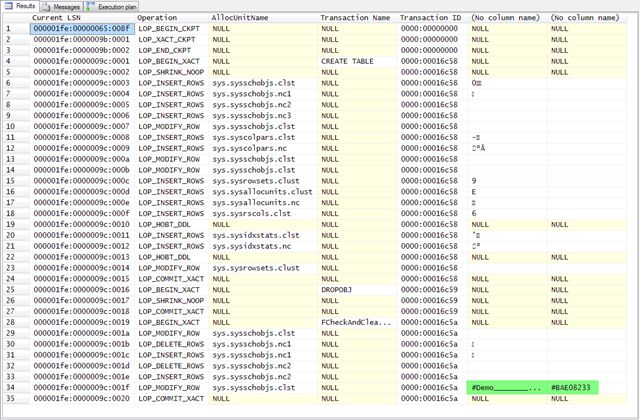Select LOP_HOBT_DDL cell in row 19

pos(172,224)
